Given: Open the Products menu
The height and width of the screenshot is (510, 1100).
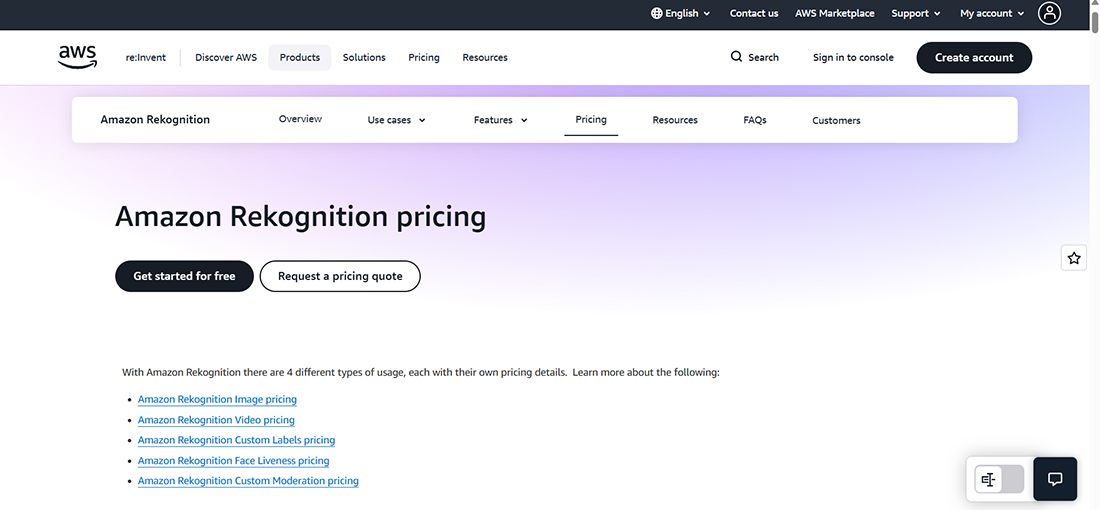Looking at the screenshot, I should point(300,58).
